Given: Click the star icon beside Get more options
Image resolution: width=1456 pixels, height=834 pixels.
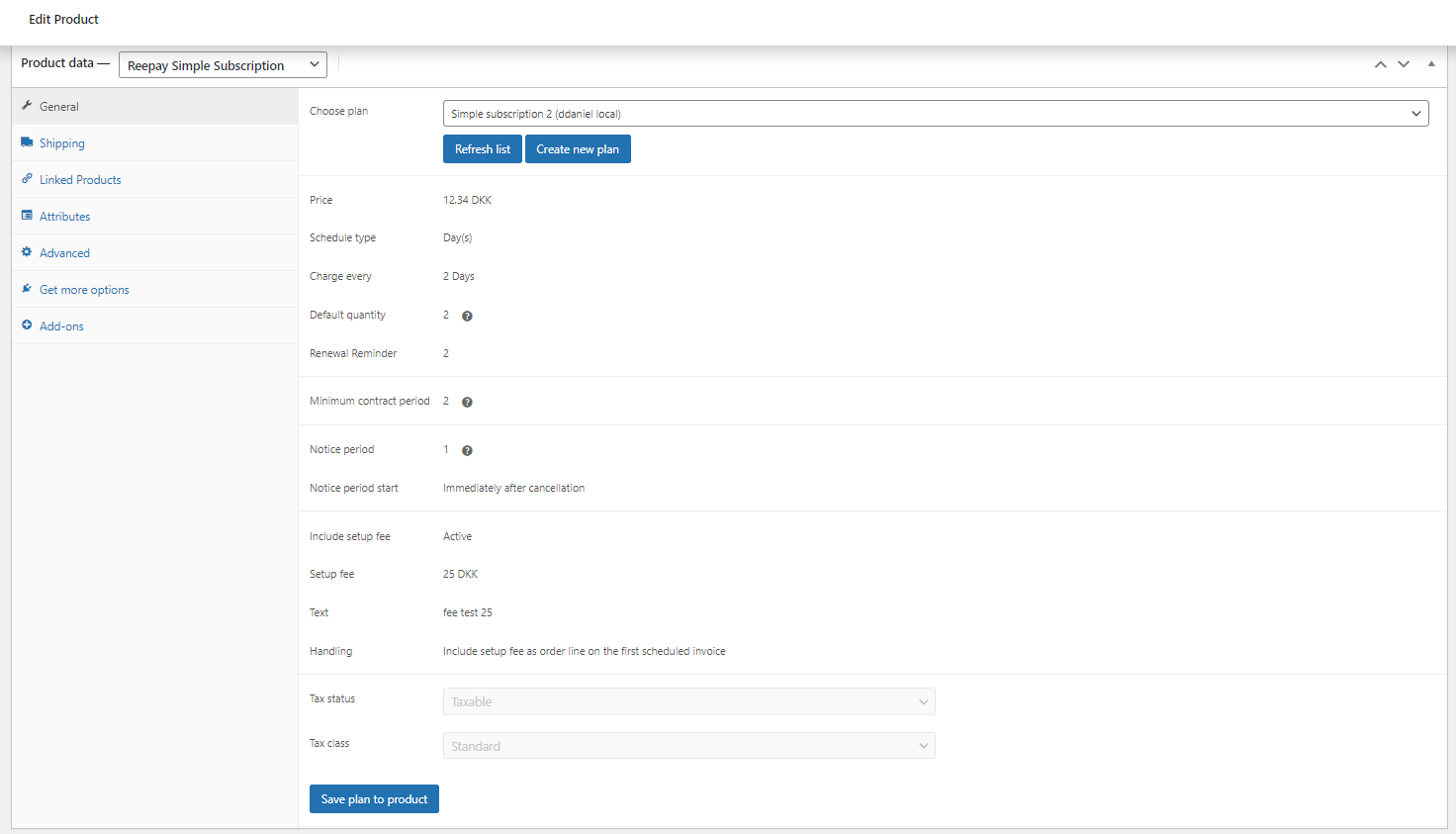Looking at the screenshot, I should 28,289.
